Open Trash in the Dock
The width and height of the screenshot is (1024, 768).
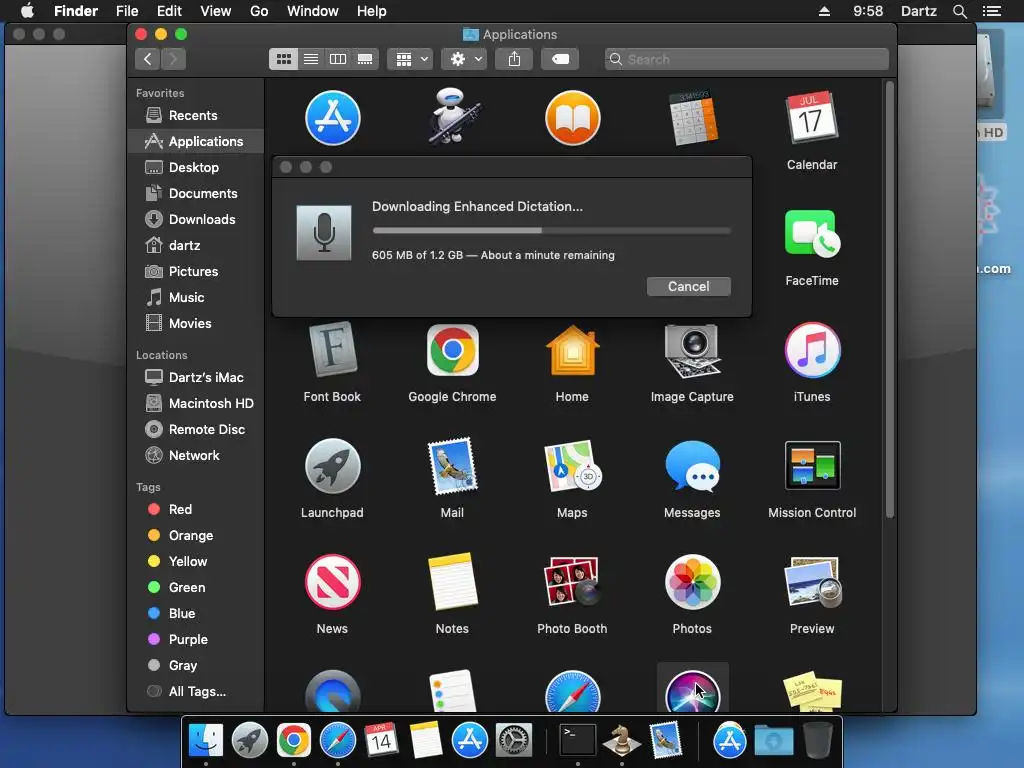pos(818,741)
